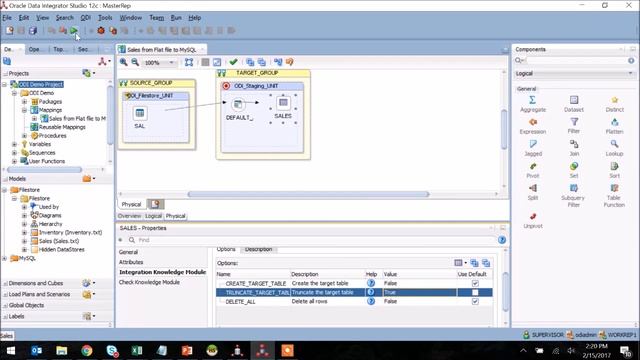640x360 pixels.
Task: Select the Unpivot component
Action: tap(533, 220)
